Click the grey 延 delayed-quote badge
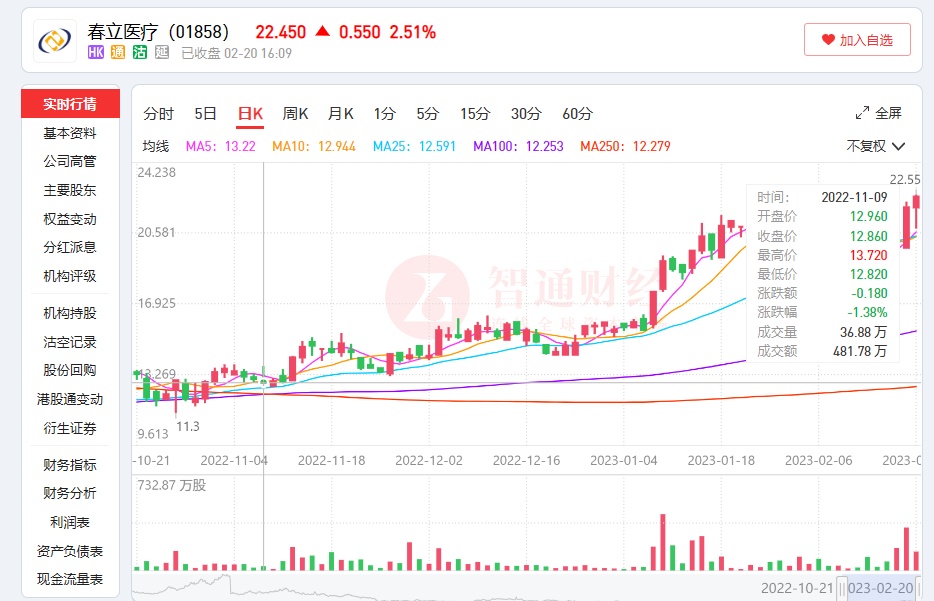934x601 pixels. click(x=162, y=52)
